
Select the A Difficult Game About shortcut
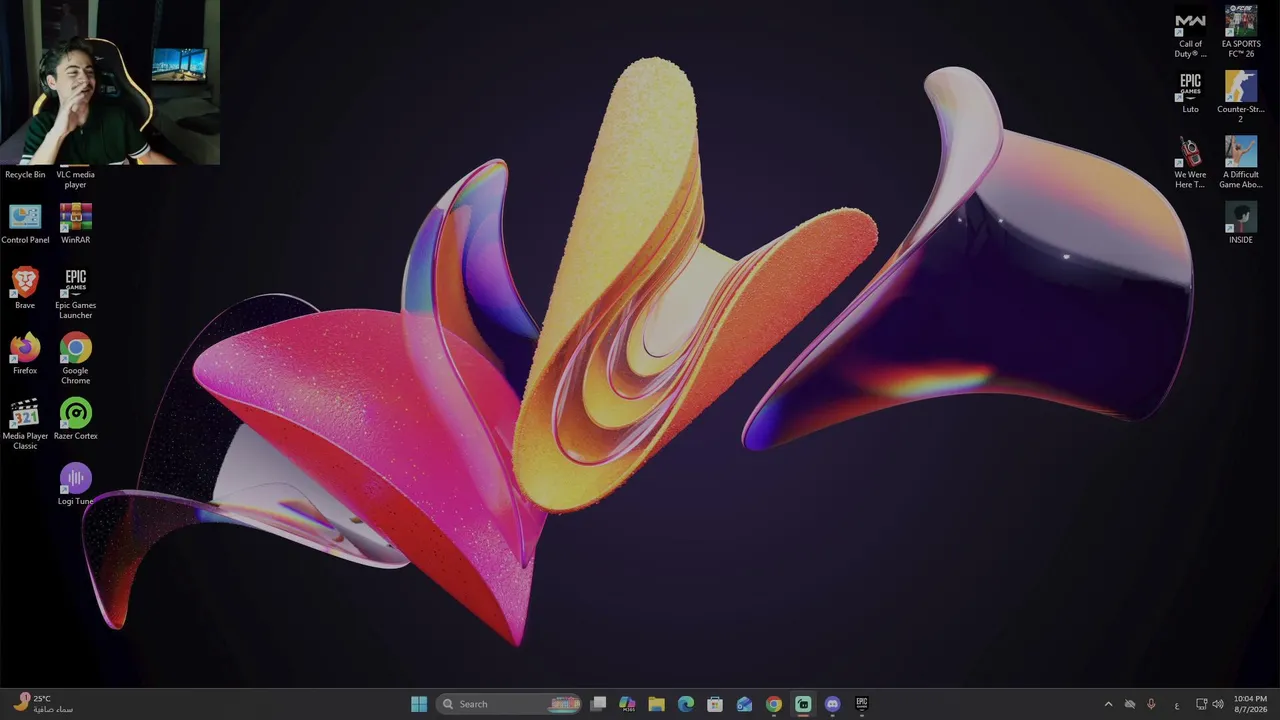pos(1241,163)
